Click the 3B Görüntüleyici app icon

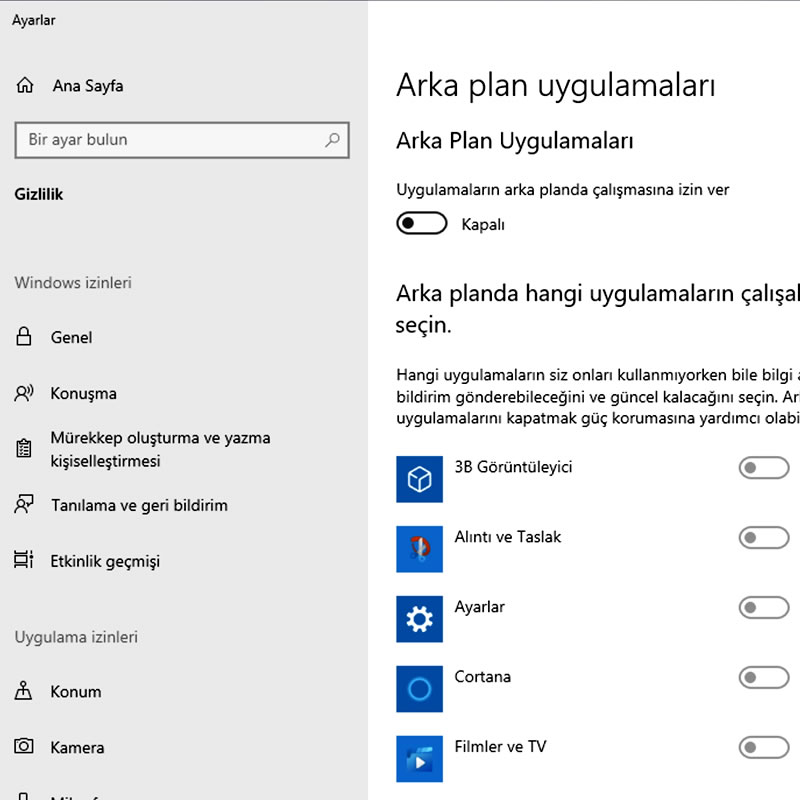[419, 481]
